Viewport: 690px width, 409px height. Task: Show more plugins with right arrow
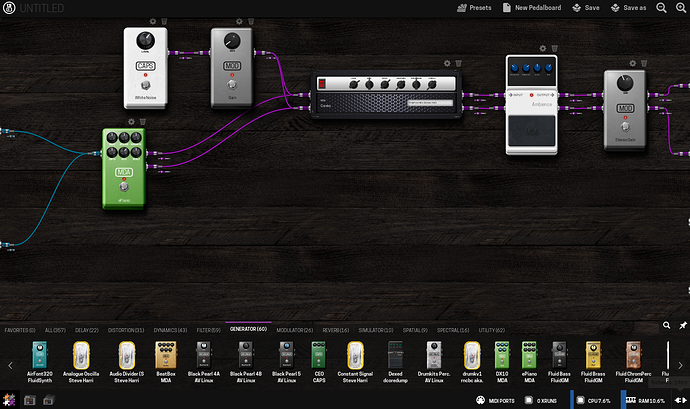pyautogui.click(x=680, y=365)
